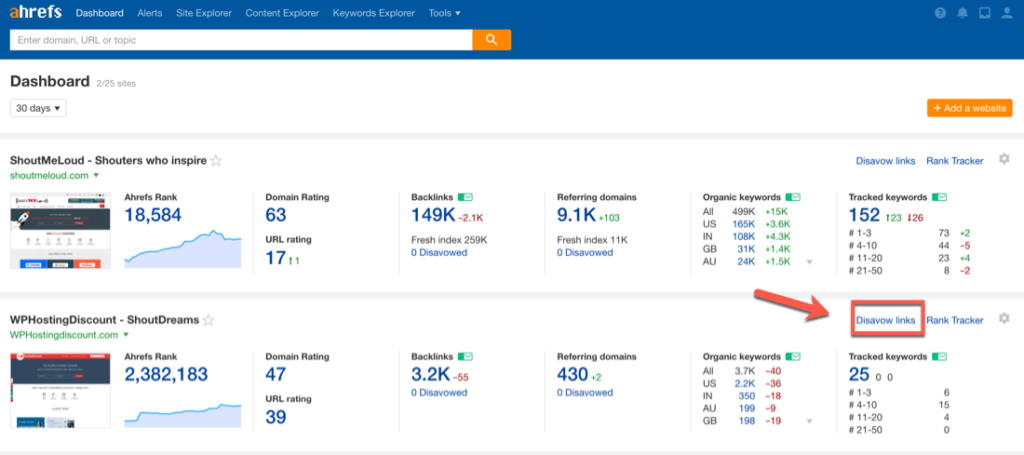Click the Add a website button

click(x=970, y=108)
